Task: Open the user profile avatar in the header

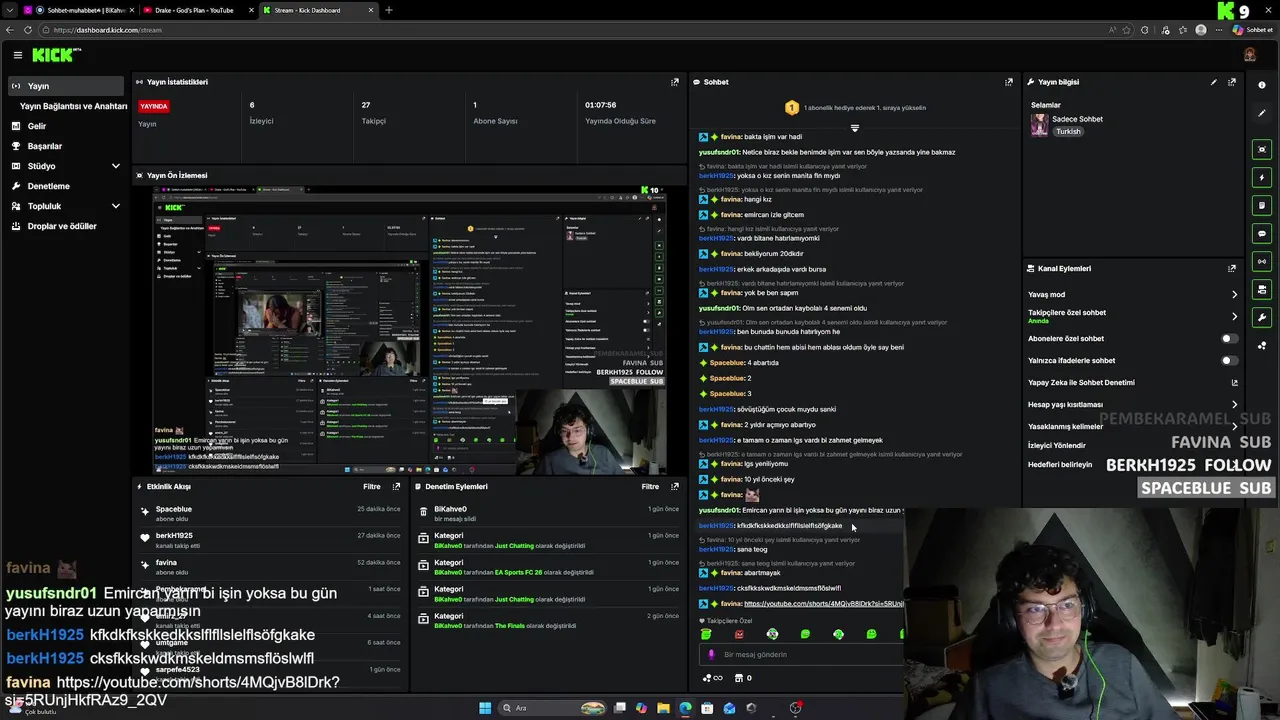Action: (x=1249, y=55)
